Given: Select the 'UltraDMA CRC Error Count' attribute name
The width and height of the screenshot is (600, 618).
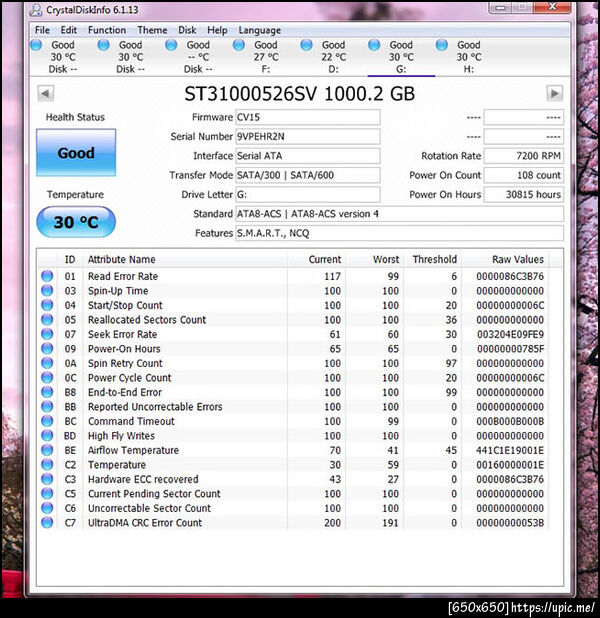Looking at the screenshot, I should (145, 523).
